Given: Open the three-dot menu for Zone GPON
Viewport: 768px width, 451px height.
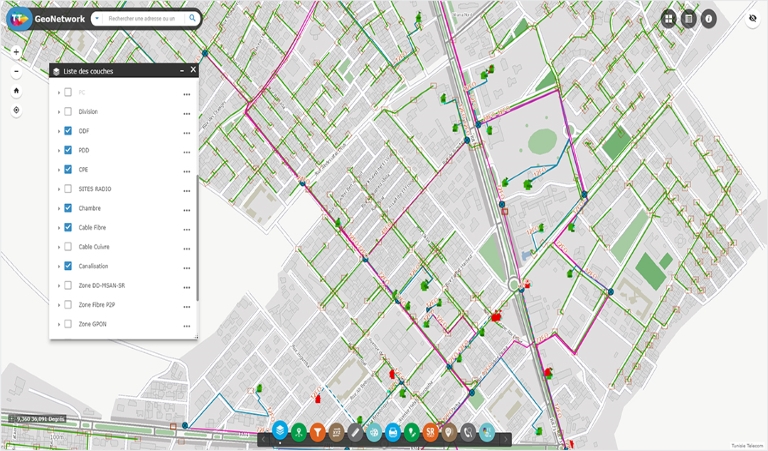Looking at the screenshot, I should click(x=187, y=326).
